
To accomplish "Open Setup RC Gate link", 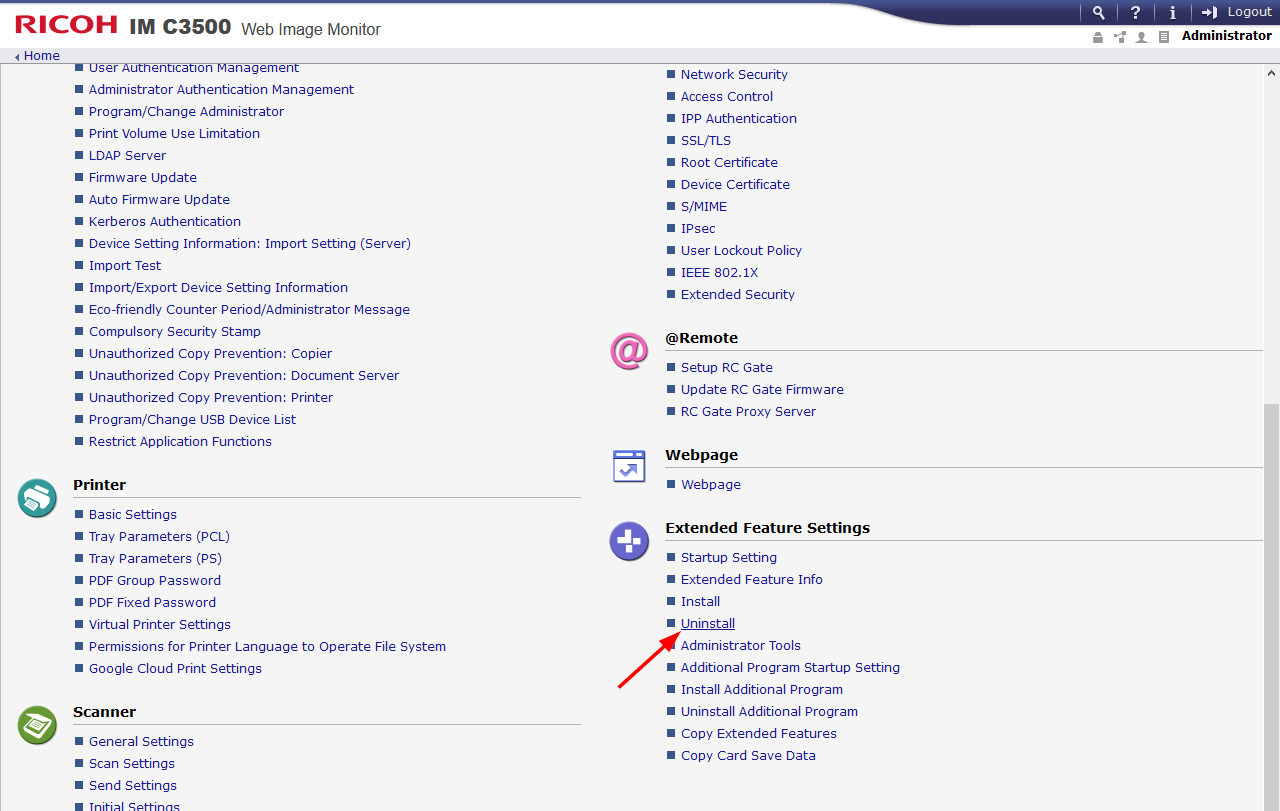I will [727, 368].
